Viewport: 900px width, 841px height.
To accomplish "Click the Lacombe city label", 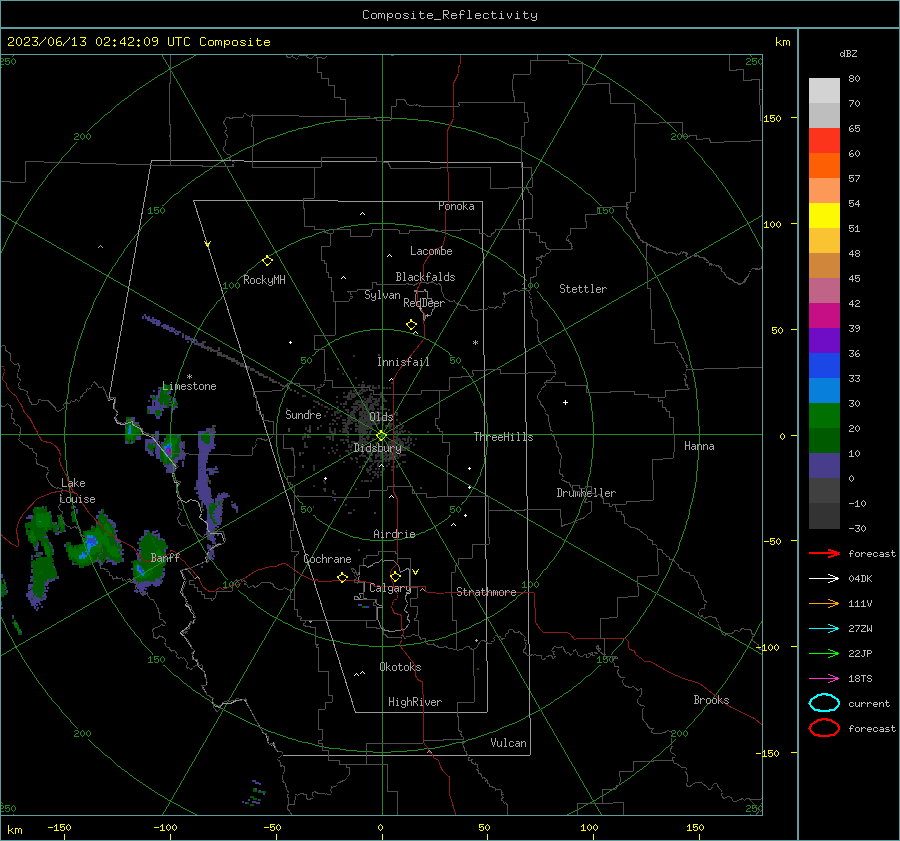I will pyautogui.click(x=431, y=251).
